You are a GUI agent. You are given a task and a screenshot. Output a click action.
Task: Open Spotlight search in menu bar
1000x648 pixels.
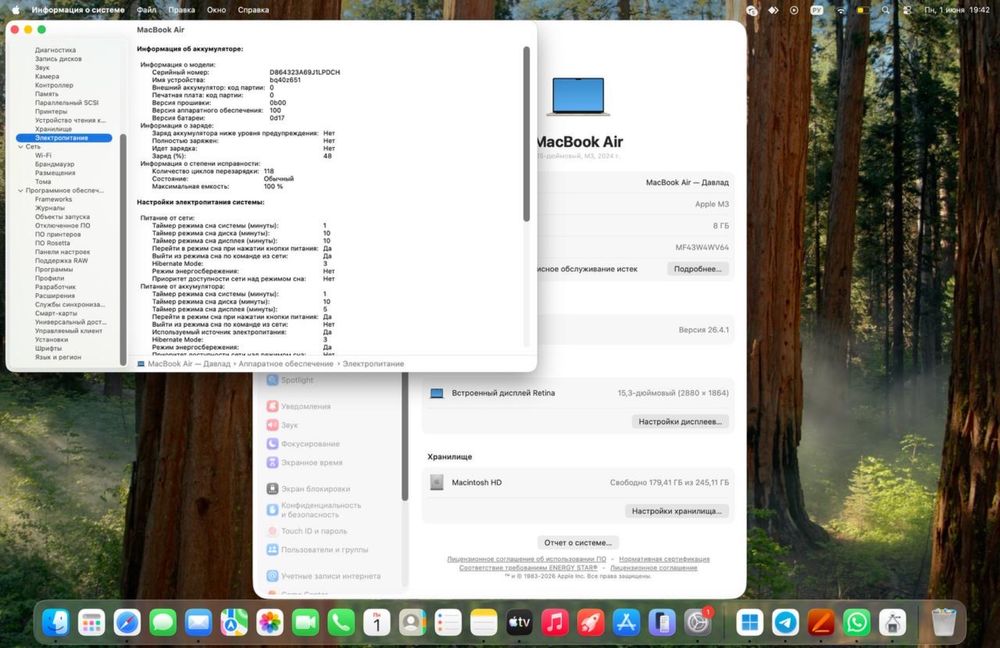tap(885, 10)
